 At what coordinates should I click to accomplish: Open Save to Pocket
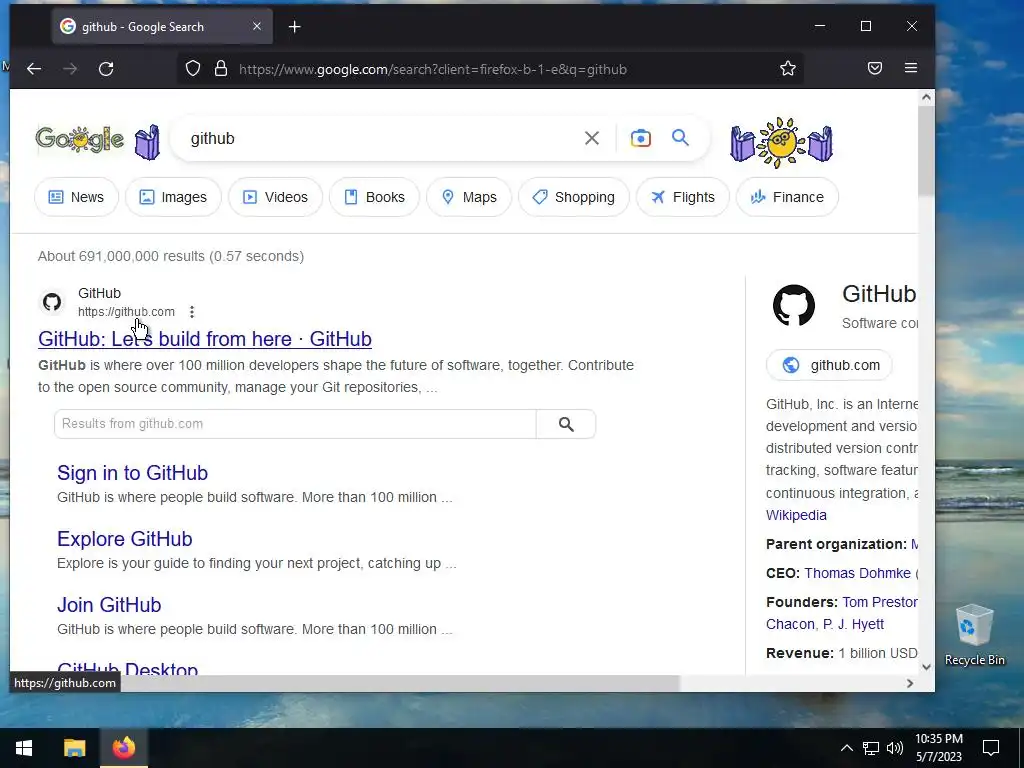point(875,69)
